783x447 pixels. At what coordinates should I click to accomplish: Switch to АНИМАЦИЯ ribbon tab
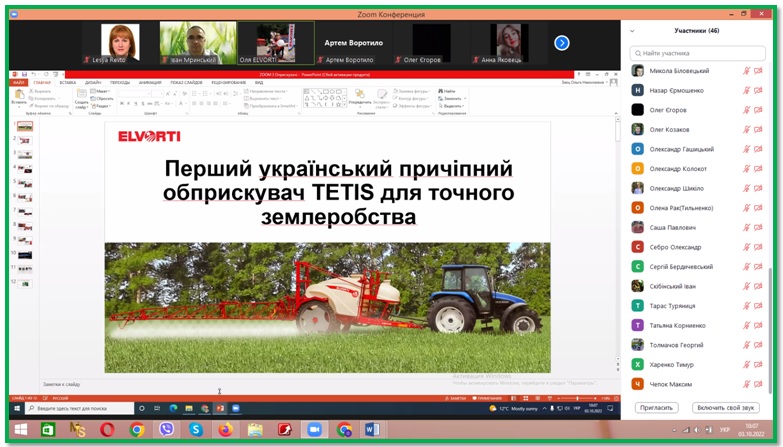click(x=150, y=82)
